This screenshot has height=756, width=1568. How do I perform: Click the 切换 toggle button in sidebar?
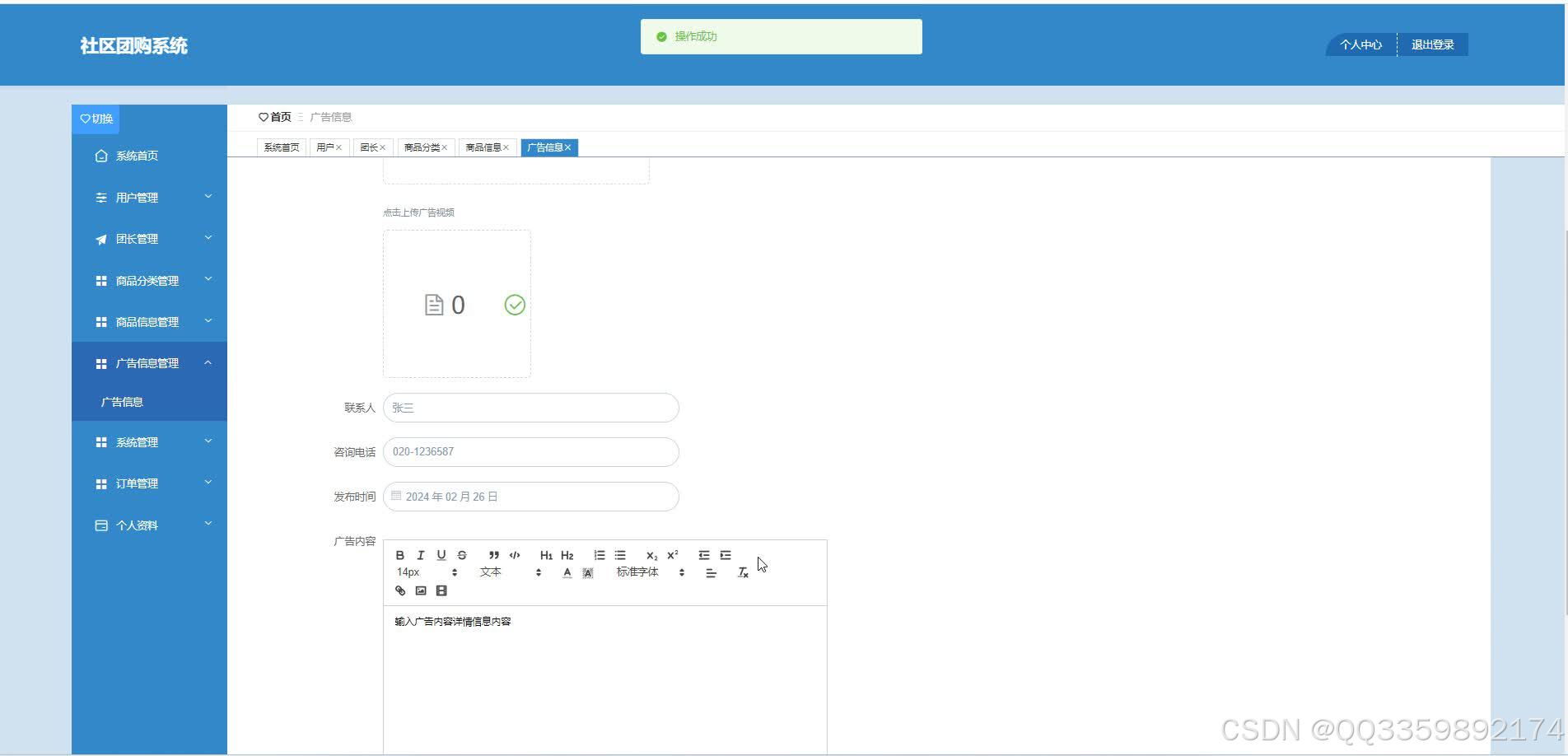click(x=96, y=119)
